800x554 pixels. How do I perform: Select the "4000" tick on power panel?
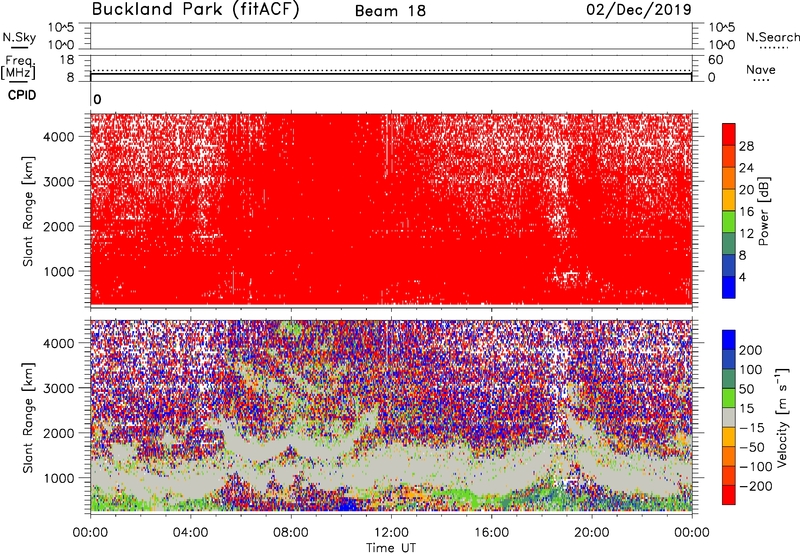(x=59, y=137)
